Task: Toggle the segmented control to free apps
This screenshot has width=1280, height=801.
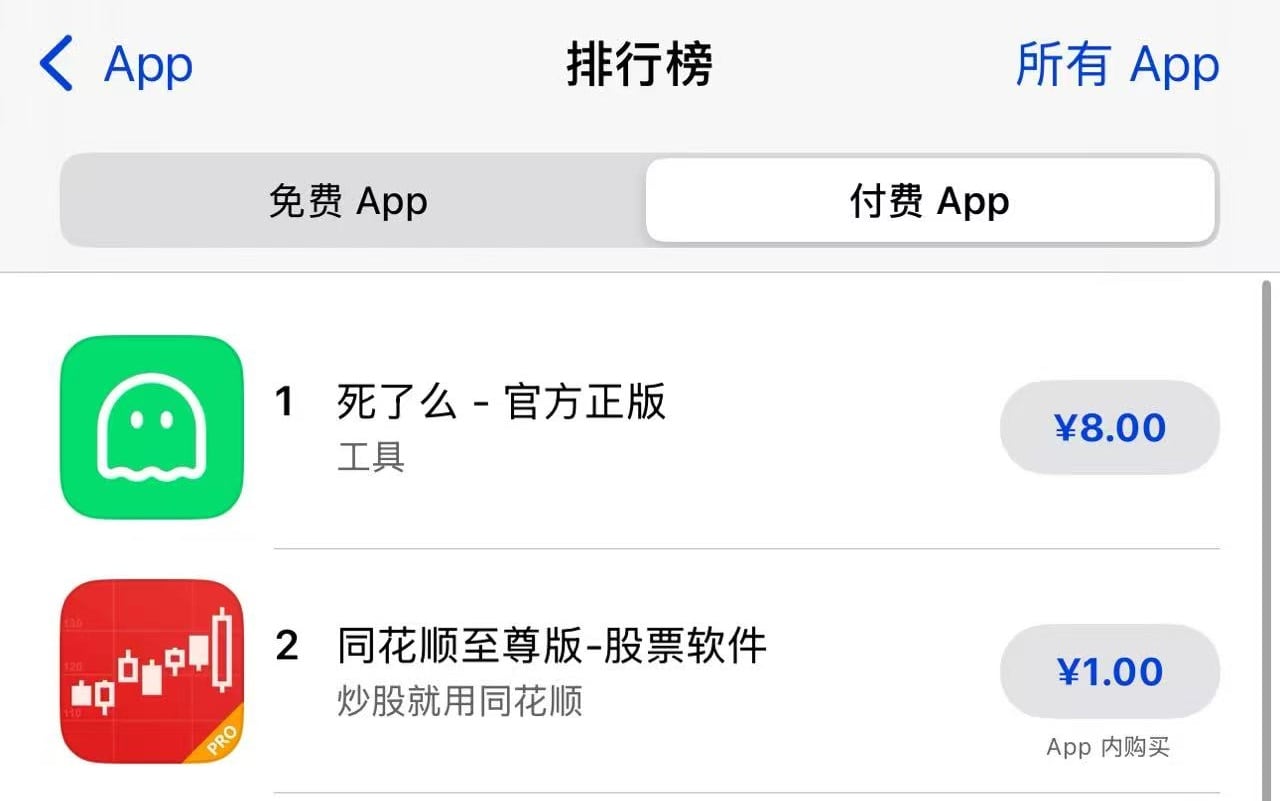Action: pyautogui.click(x=350, y=200)
